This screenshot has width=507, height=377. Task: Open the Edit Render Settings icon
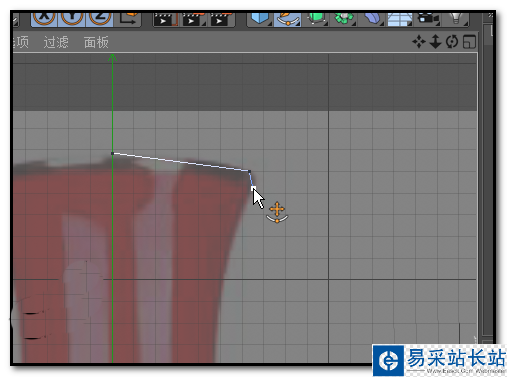(222, 19)
